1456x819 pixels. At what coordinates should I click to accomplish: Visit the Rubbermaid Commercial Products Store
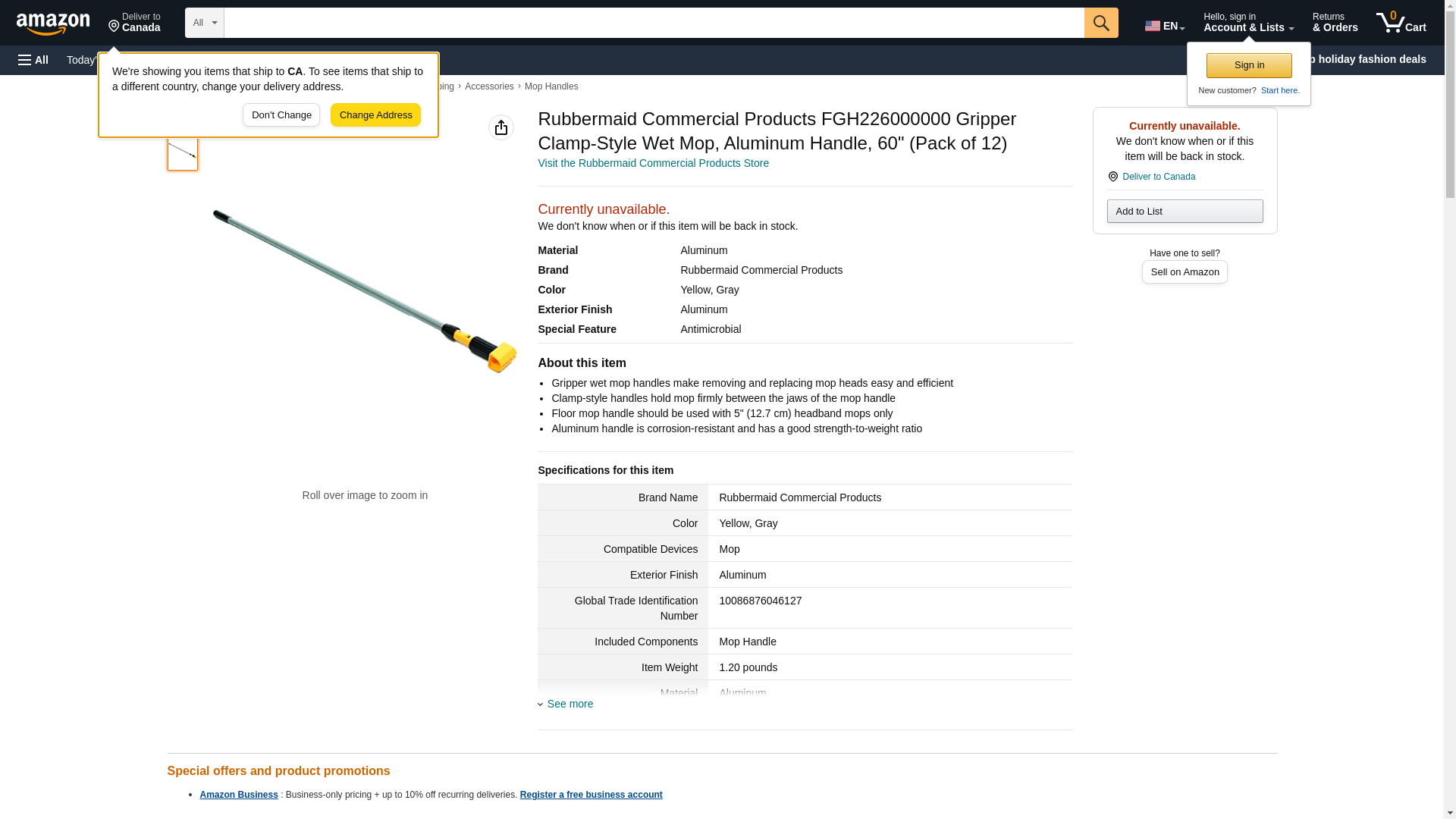click(652, 163)
